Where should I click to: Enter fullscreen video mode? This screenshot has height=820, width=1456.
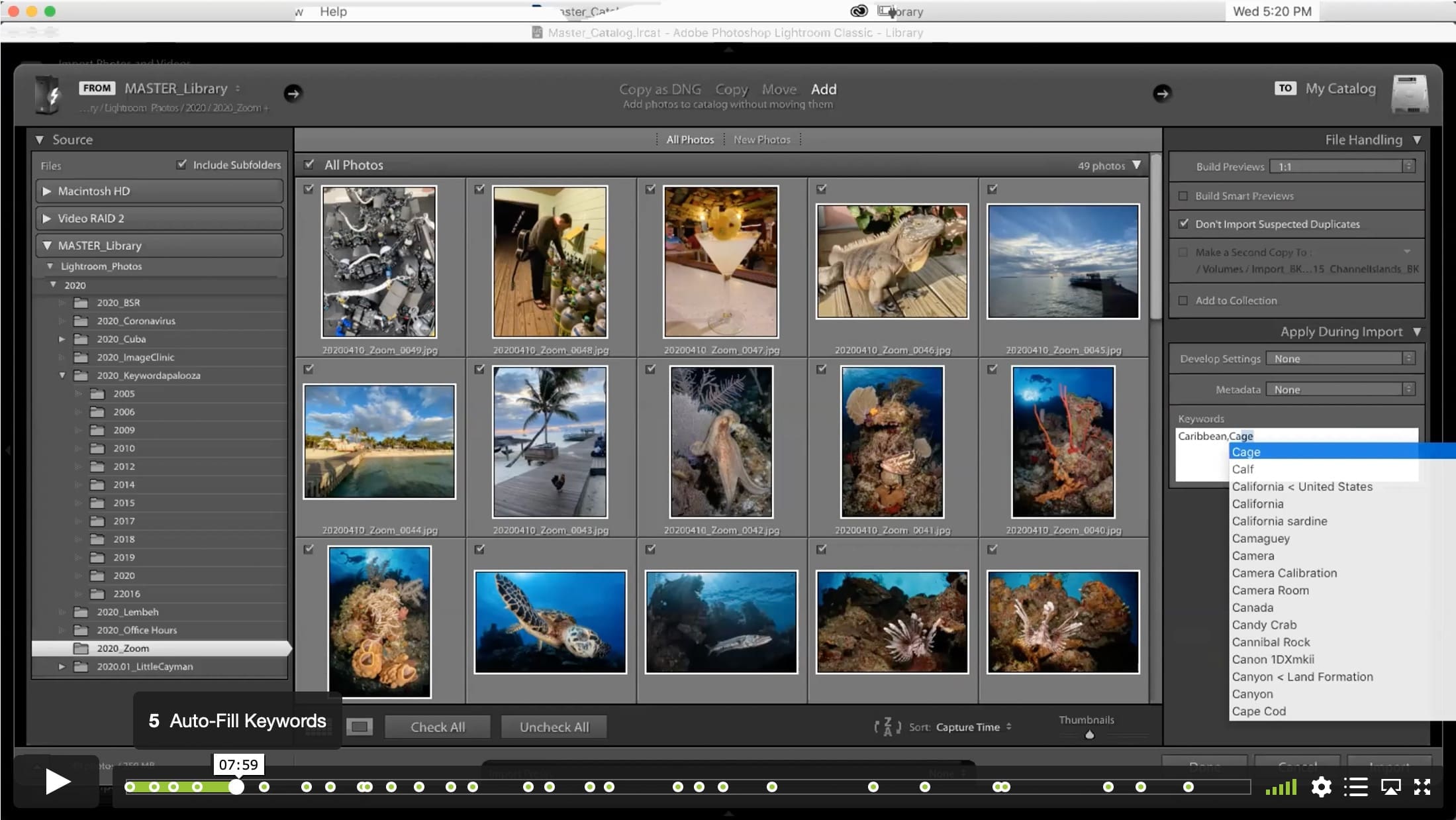click(x=1422, y=787)
